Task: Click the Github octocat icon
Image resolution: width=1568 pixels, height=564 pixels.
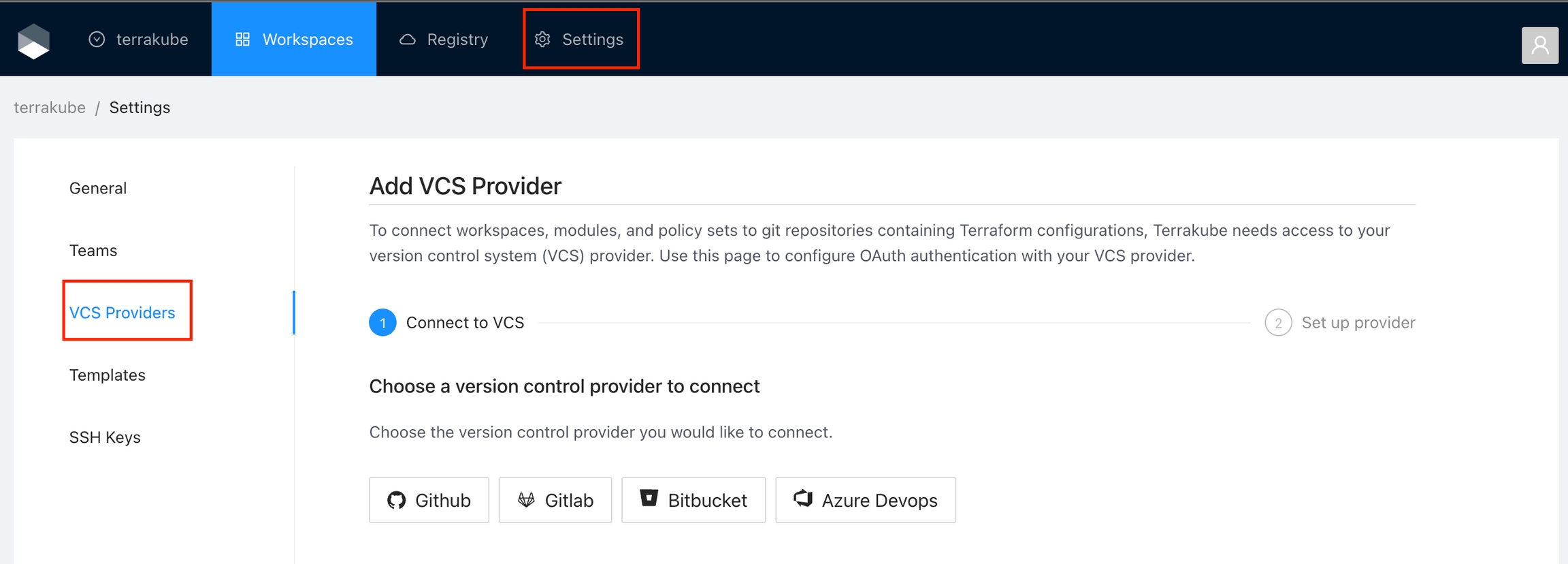Action: click(396, 500)
